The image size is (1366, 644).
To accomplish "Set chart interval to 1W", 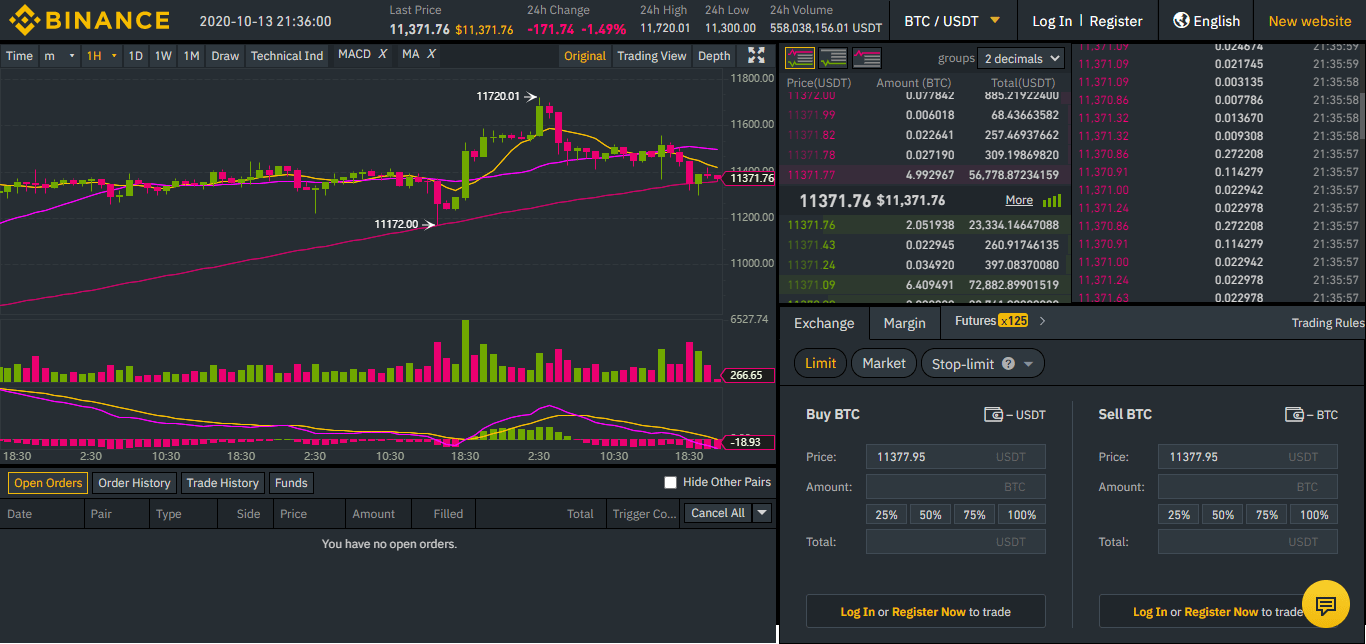I will (163, 56).
